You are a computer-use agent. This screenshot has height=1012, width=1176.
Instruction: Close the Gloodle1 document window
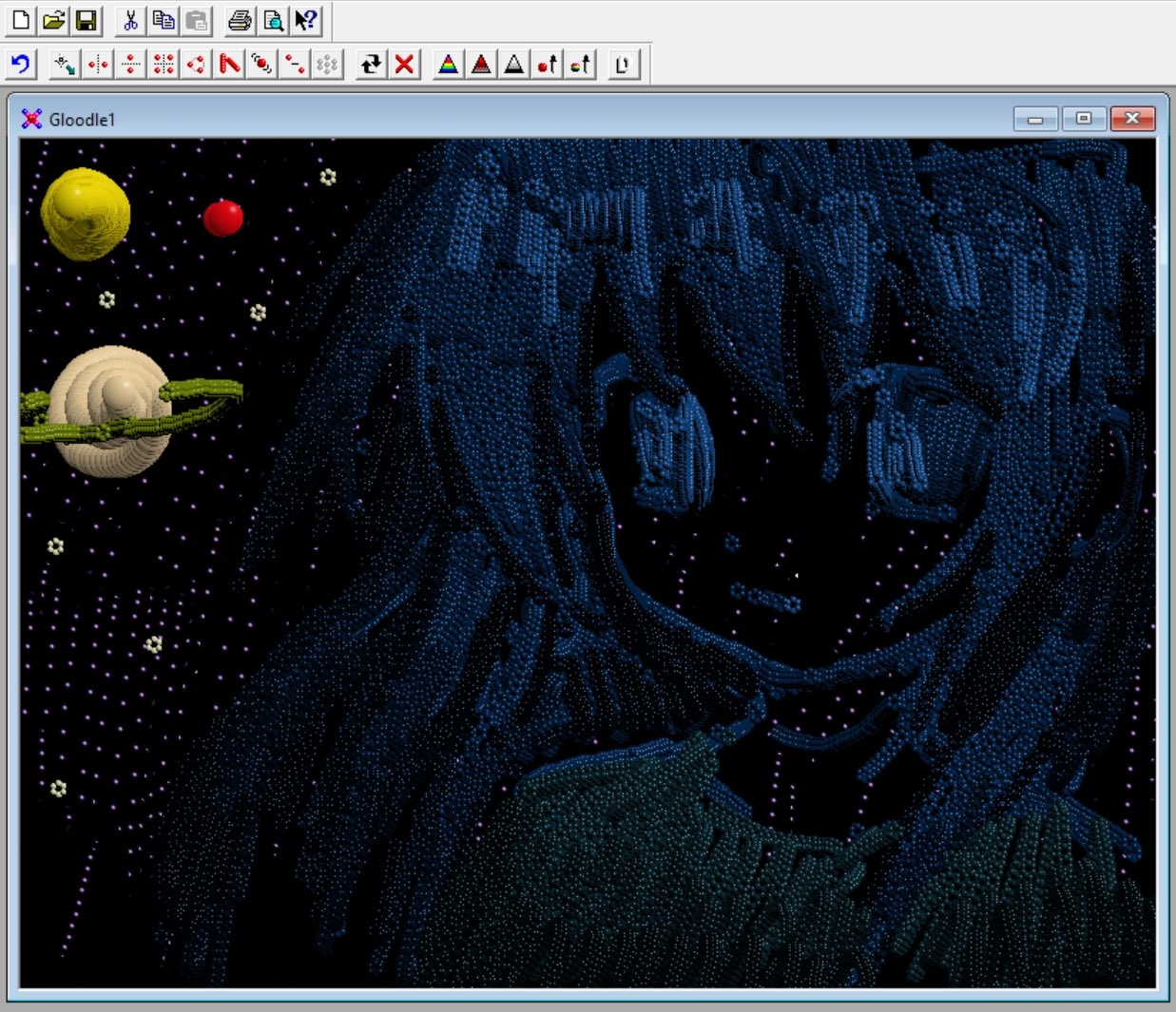pyautogui.click(x=1132, y=119)
